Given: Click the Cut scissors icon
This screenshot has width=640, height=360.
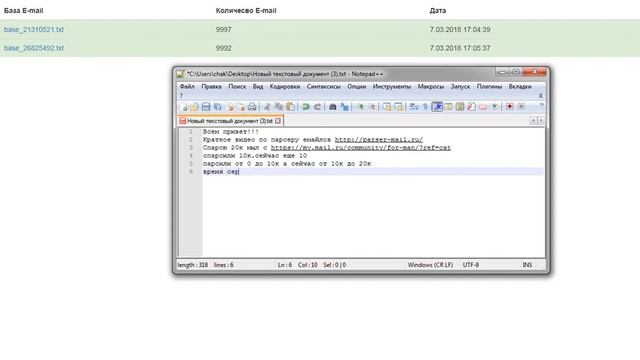Looking at the screenshot, I should click(x=267, y=107).
